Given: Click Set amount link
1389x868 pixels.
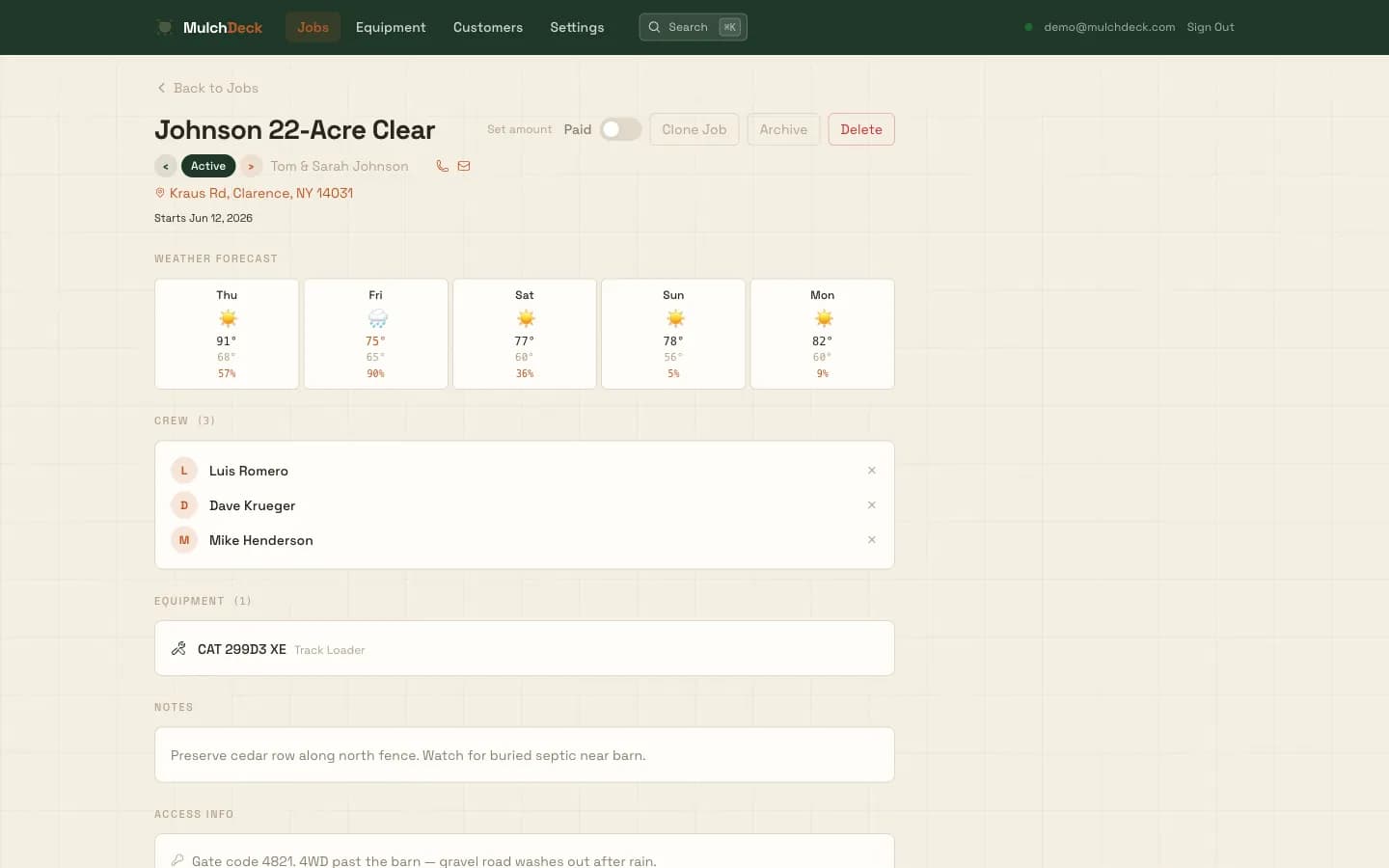Looking at the screenshot, I should 519,129.
